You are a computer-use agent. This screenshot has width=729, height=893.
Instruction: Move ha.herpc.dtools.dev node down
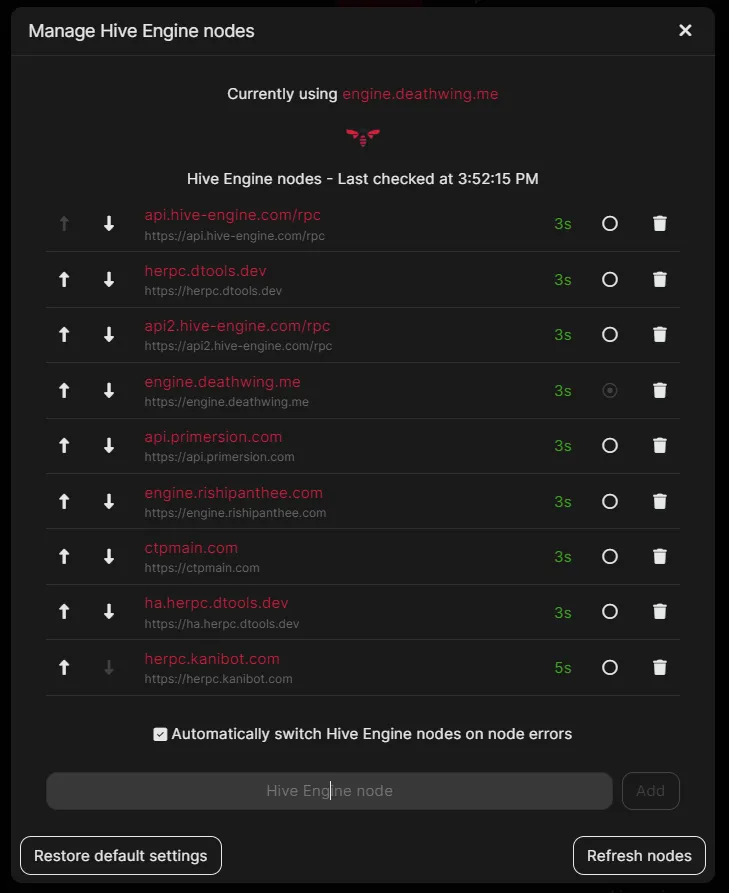pos(109,612)
